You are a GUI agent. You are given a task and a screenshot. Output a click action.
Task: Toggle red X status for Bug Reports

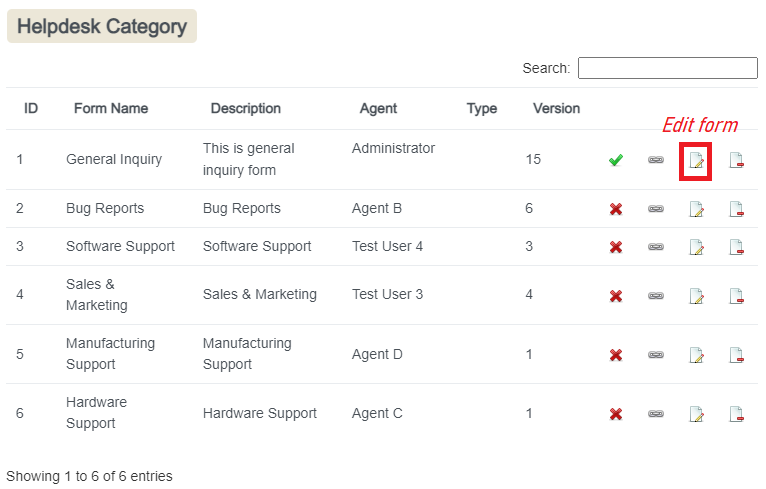pyautogui.click(x=616, y=209)
